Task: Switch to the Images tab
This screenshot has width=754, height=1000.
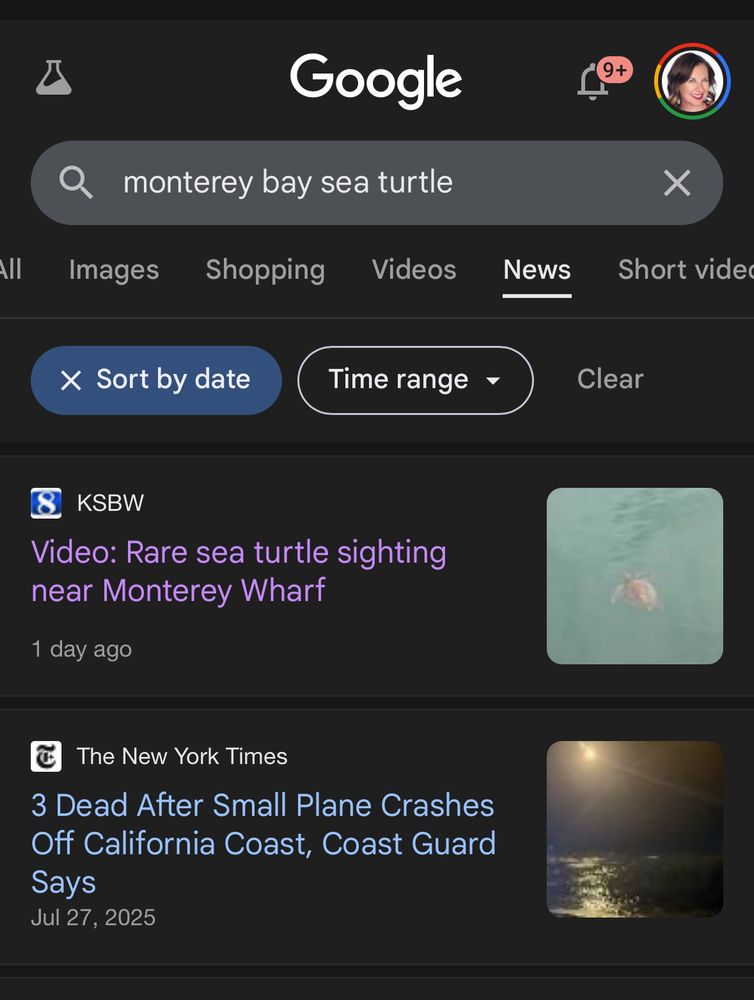Action: click(x=113, y=270)
